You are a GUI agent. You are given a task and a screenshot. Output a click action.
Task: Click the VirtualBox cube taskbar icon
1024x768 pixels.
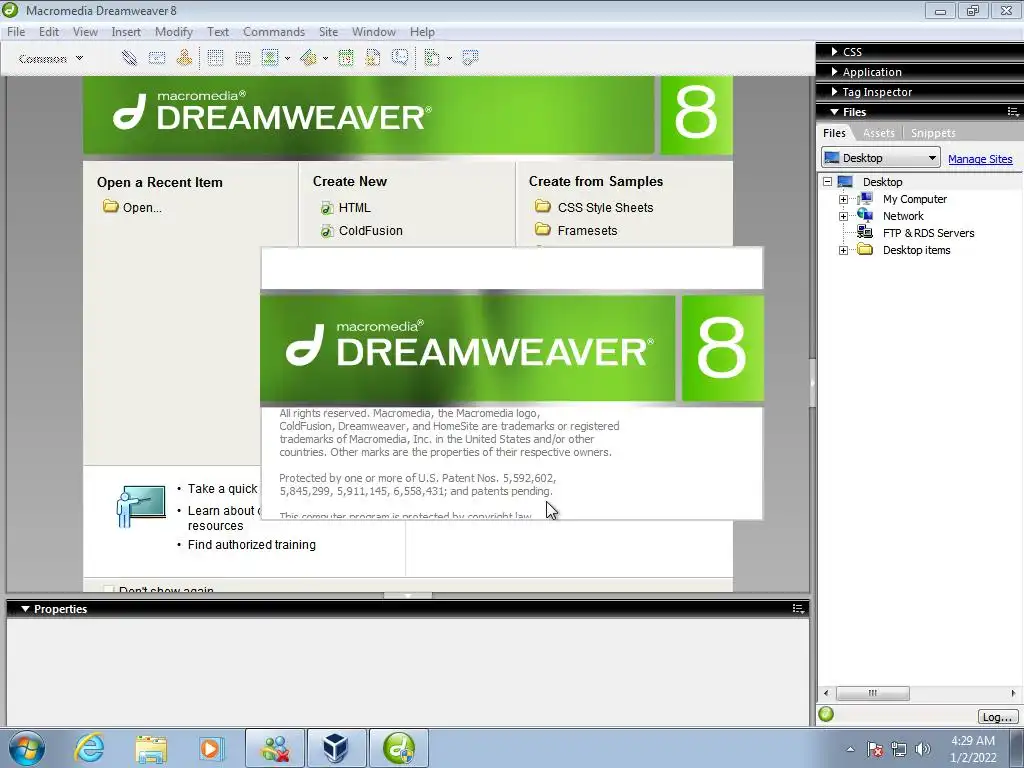[x=336, y=748]
